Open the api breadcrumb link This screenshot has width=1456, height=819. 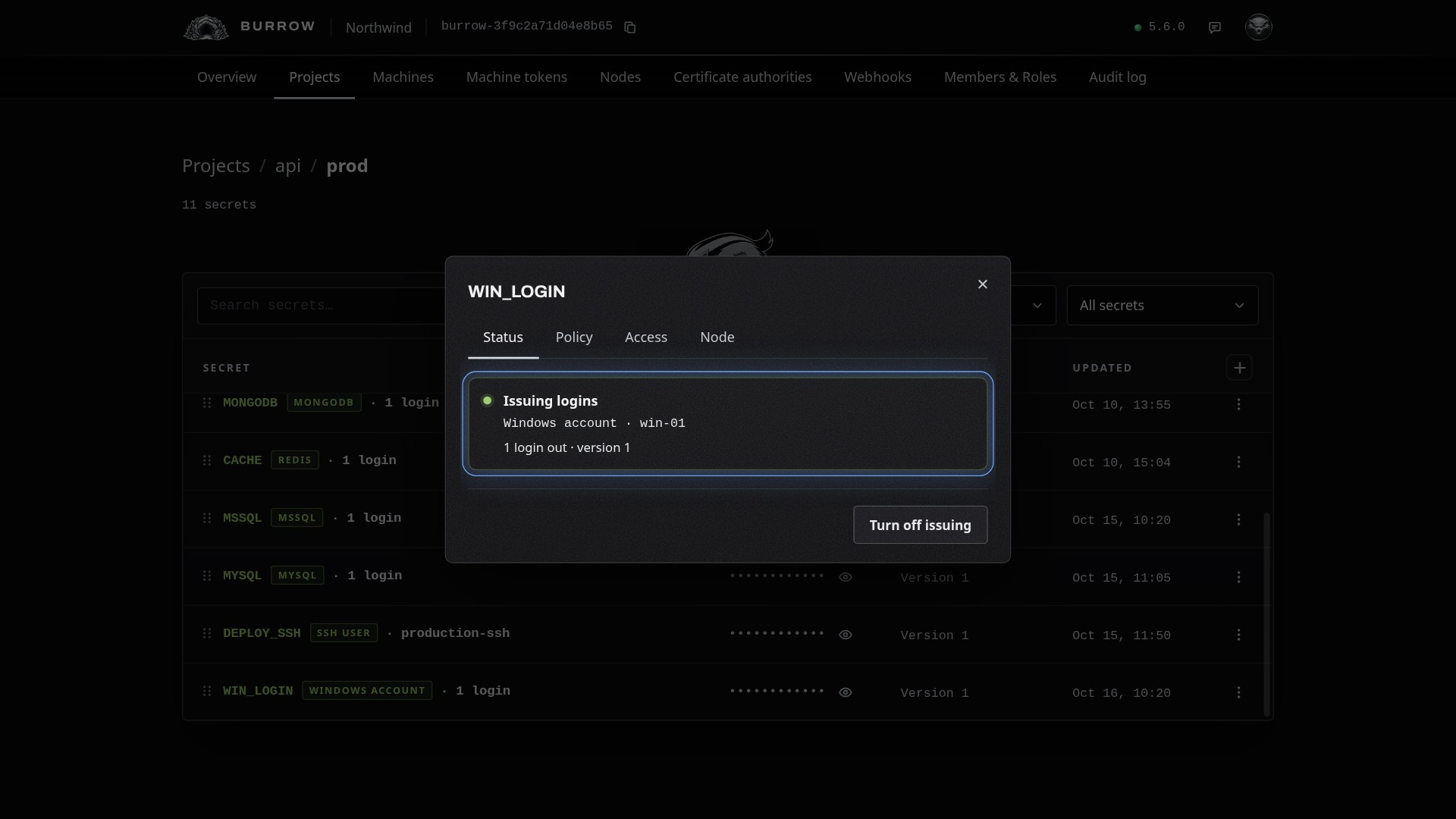coord(288,166)
